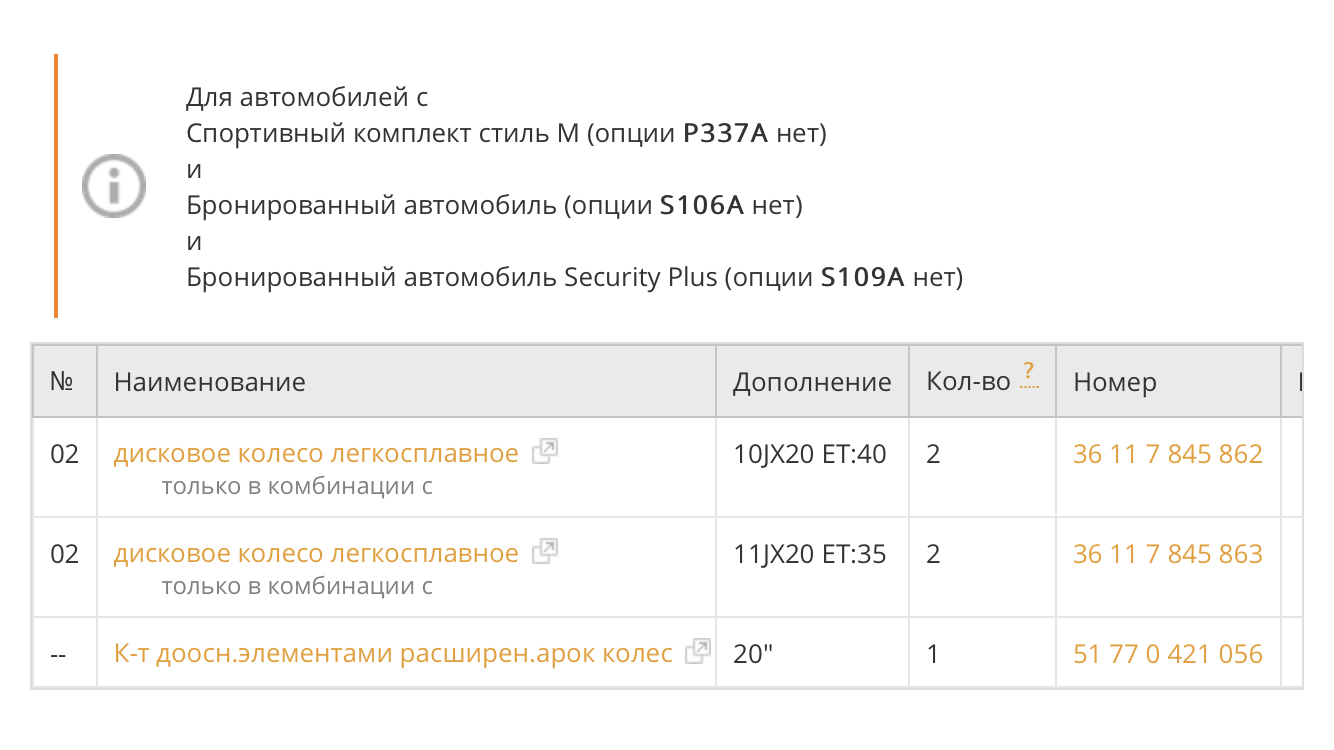Click the question mark next to Кол-во
The image size is (1334, 750).
click(1029, 374)
